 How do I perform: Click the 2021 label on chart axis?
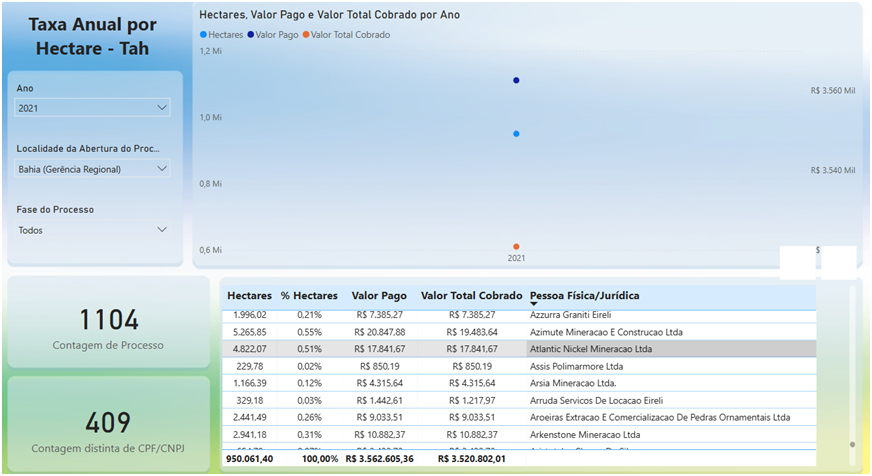(516, 258)
